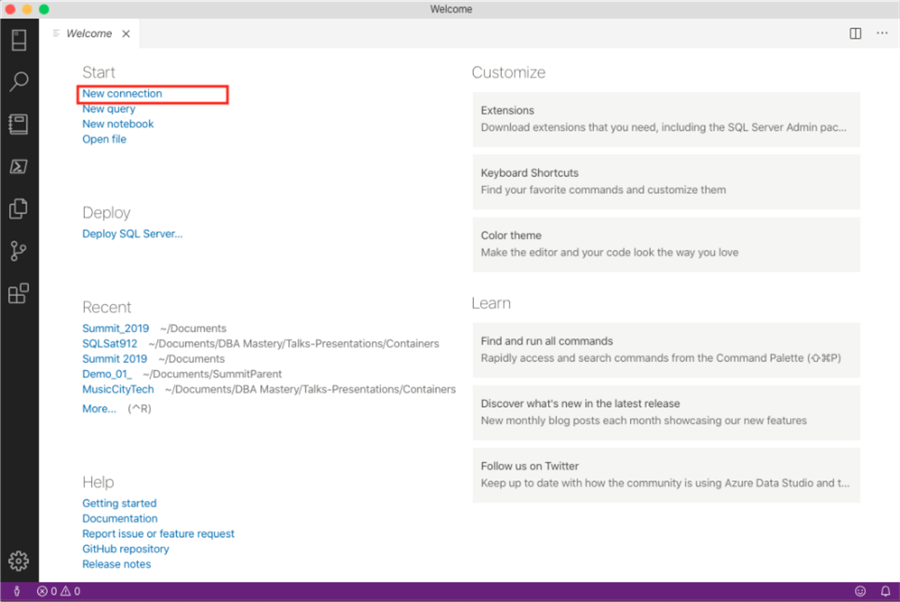Open the Keyboard Shortcuts card
Image resolution: width=900 pixels, height=602 pixels.
click(x=666, y=181)
